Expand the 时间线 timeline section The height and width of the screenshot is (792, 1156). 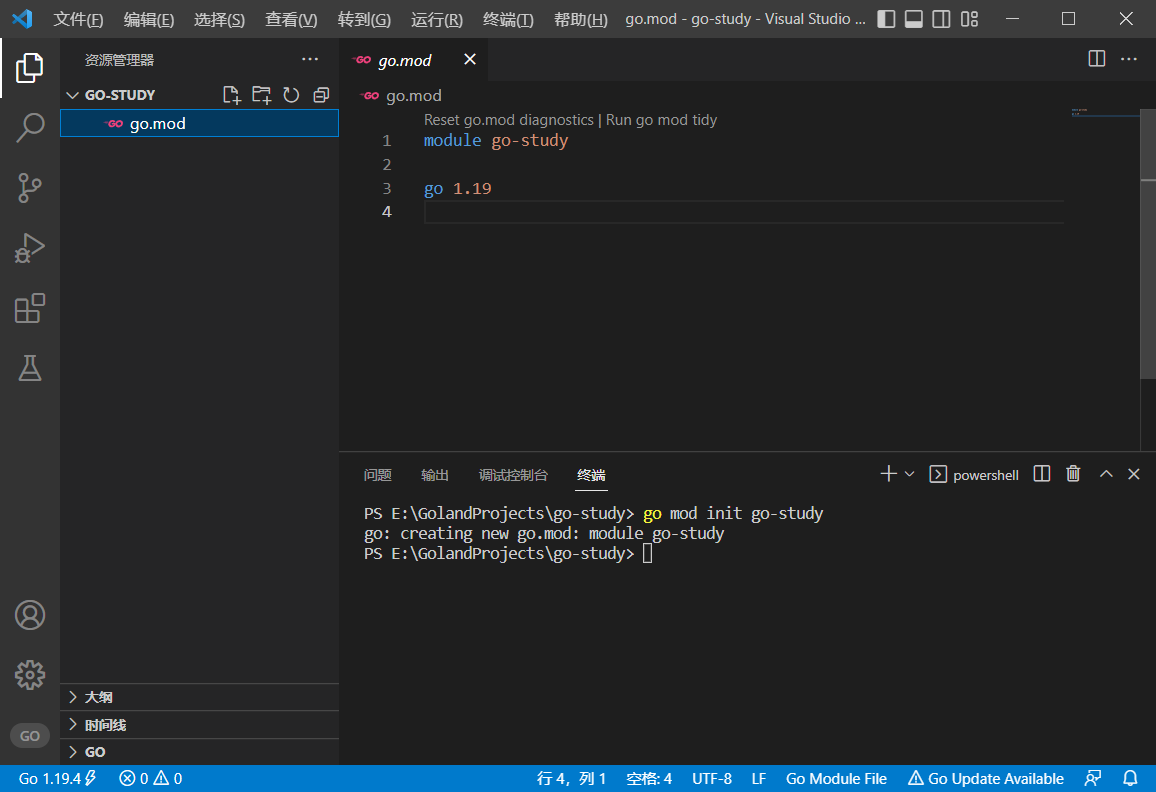tap(105, 725)
